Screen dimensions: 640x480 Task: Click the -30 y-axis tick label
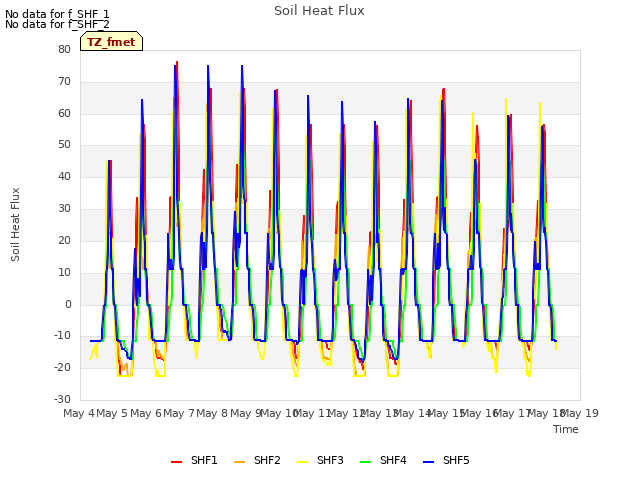(63, 400)
